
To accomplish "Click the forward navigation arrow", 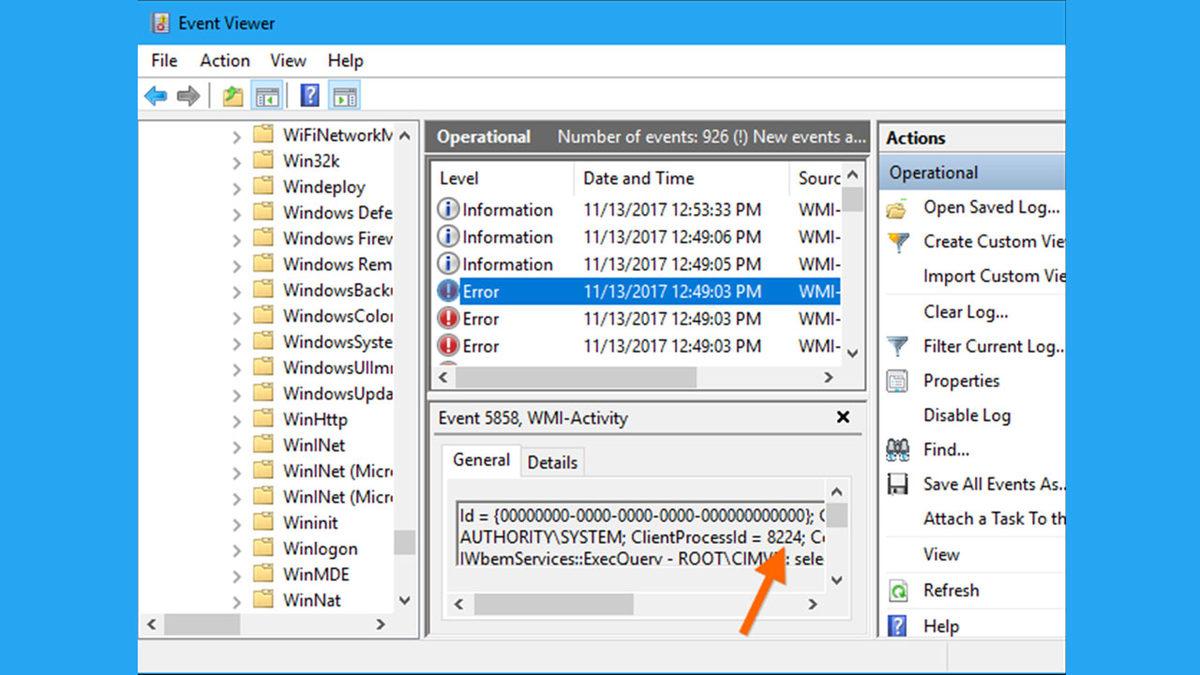I will click(189, 95).
